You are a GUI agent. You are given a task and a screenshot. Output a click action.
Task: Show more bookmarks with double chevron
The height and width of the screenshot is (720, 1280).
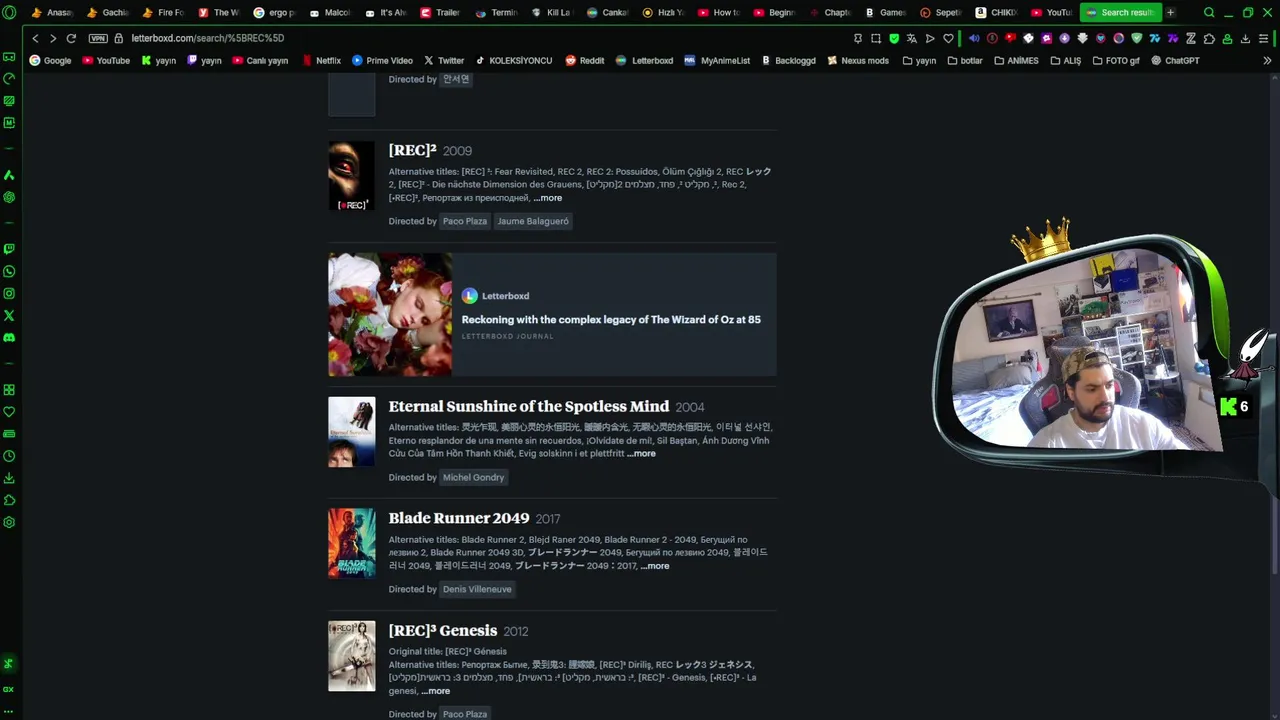click(1267, 60)
